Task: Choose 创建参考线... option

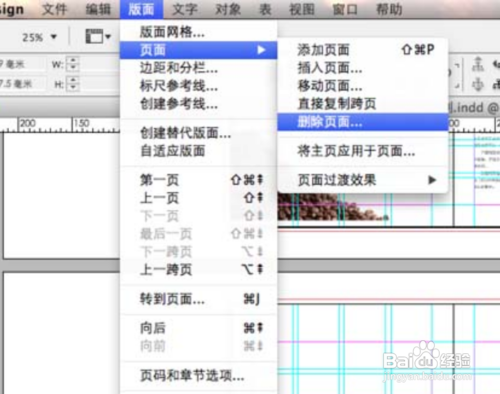Action: coord(199,104)
